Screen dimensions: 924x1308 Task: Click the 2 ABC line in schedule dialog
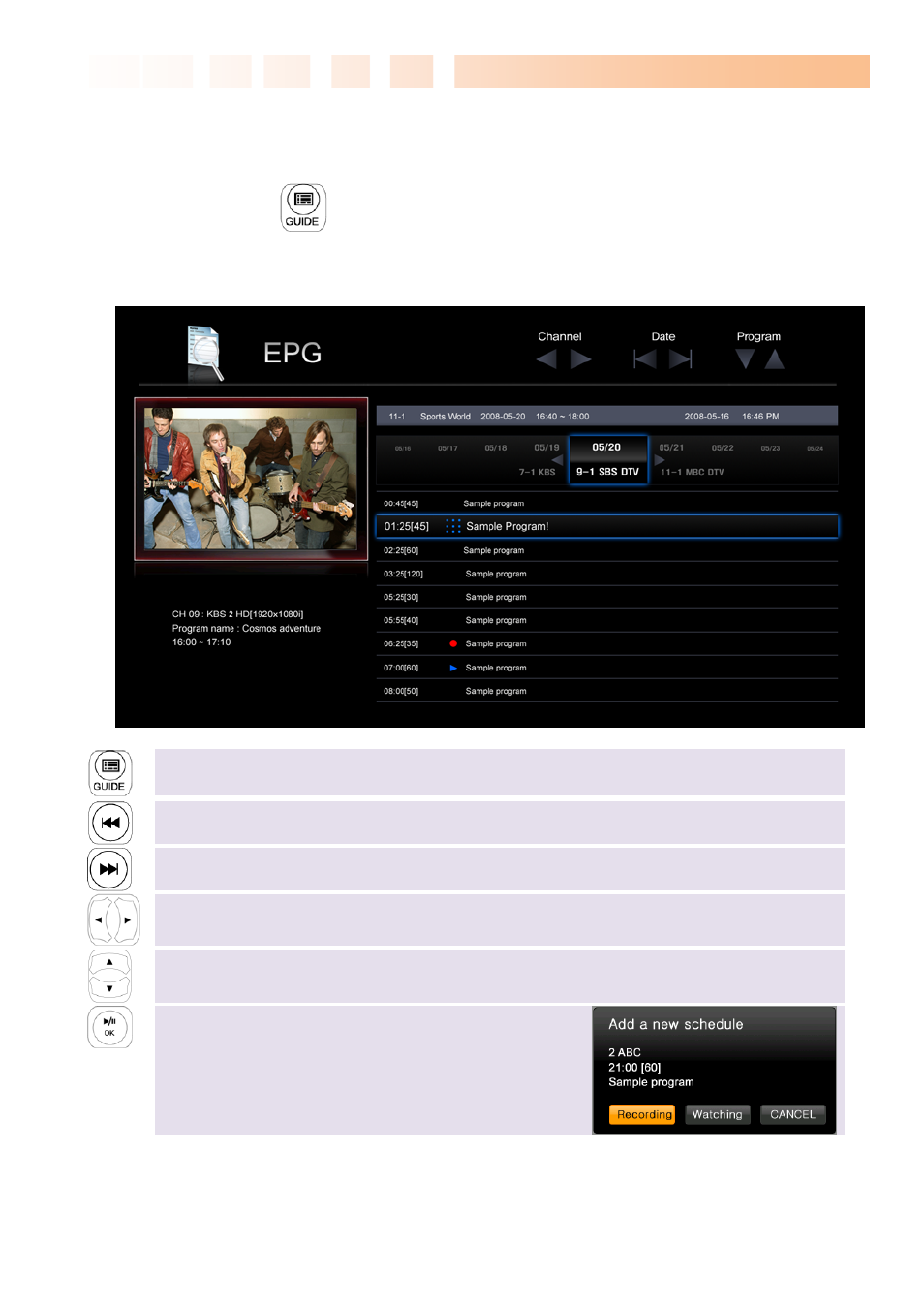pyautogui.click(x=625, y=1052)
